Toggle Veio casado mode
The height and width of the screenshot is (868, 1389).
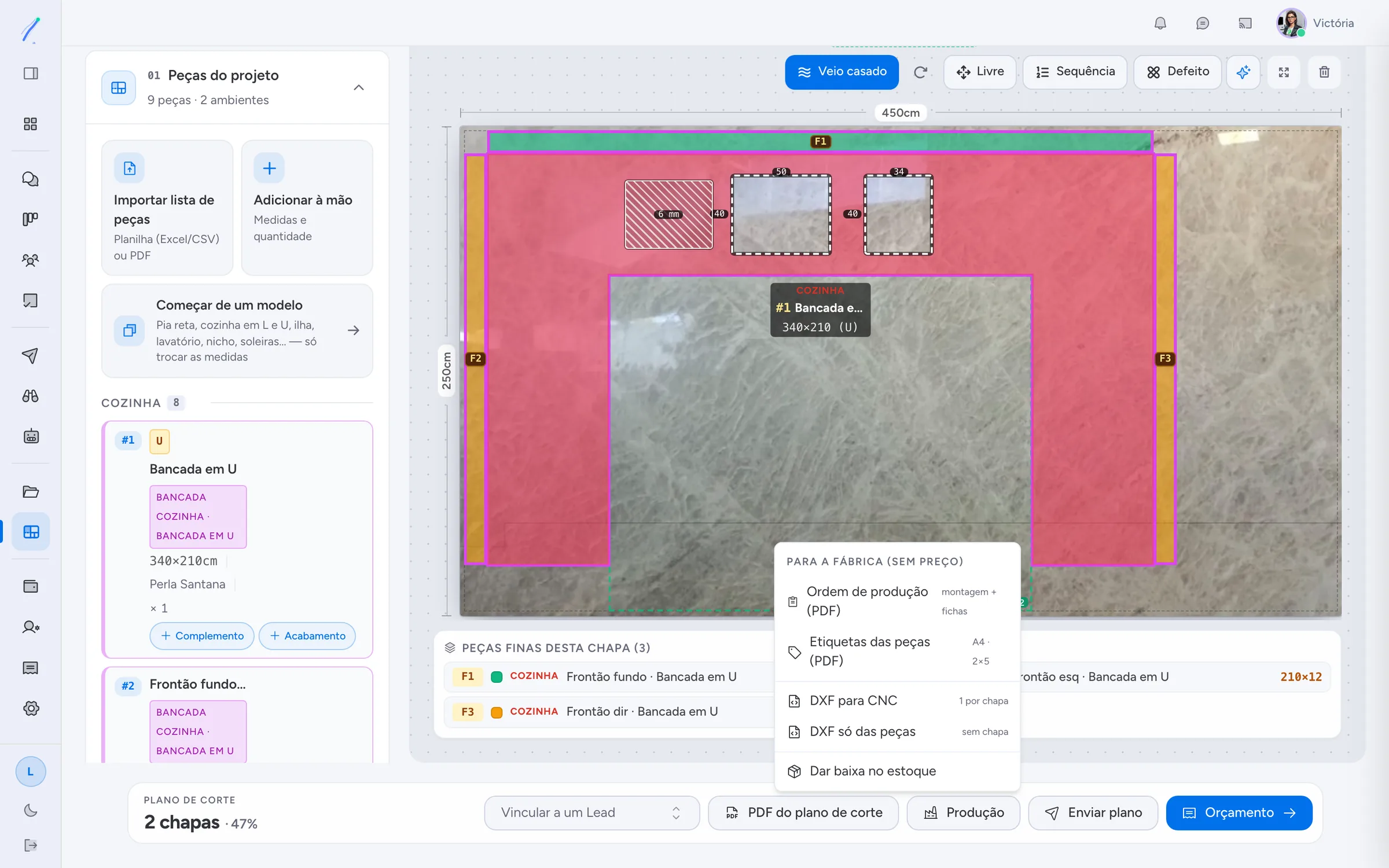[x=842, y=72]
